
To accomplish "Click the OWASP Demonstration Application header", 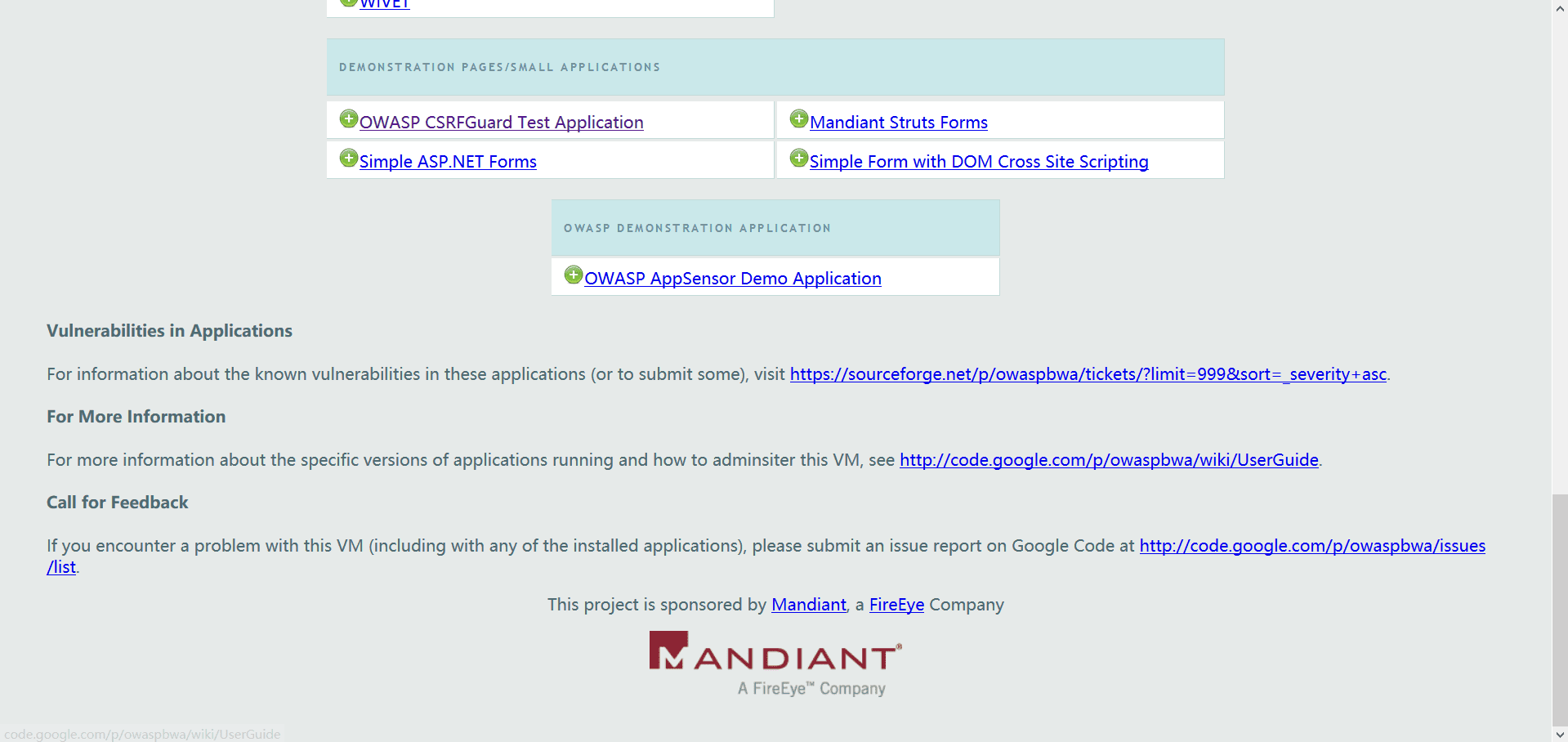I will (x=775, y=228).
